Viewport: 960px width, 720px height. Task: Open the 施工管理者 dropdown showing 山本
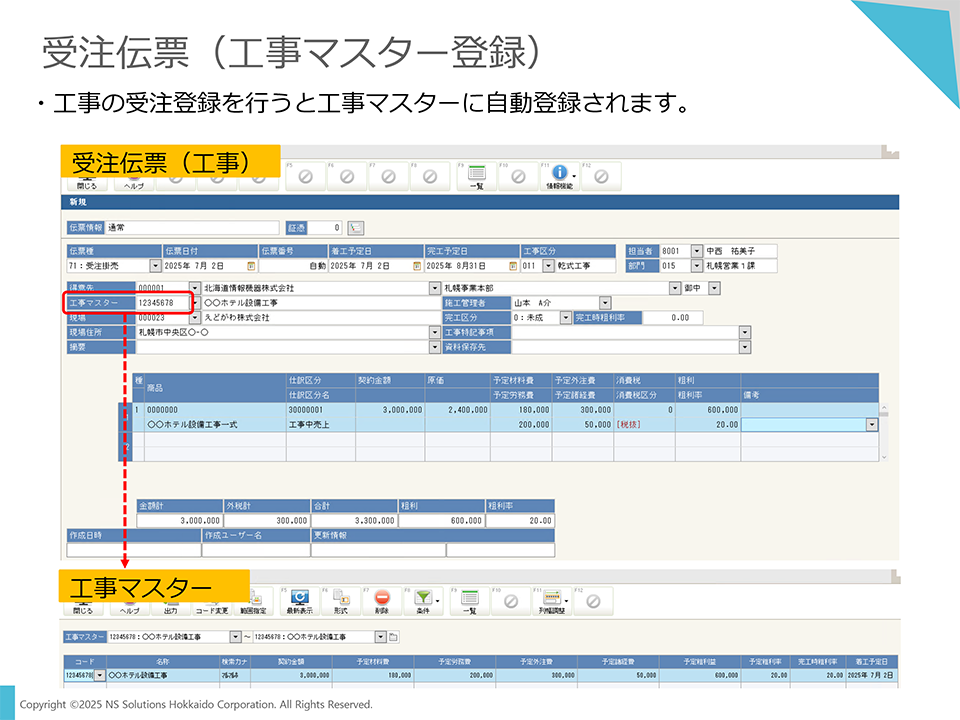pos(605,303)
